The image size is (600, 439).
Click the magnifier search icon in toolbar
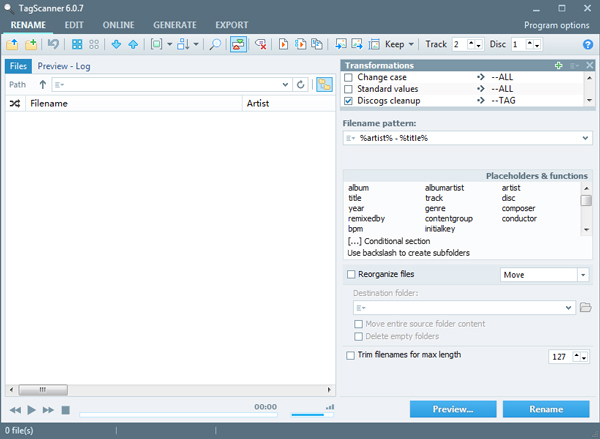tap(215, 44)
